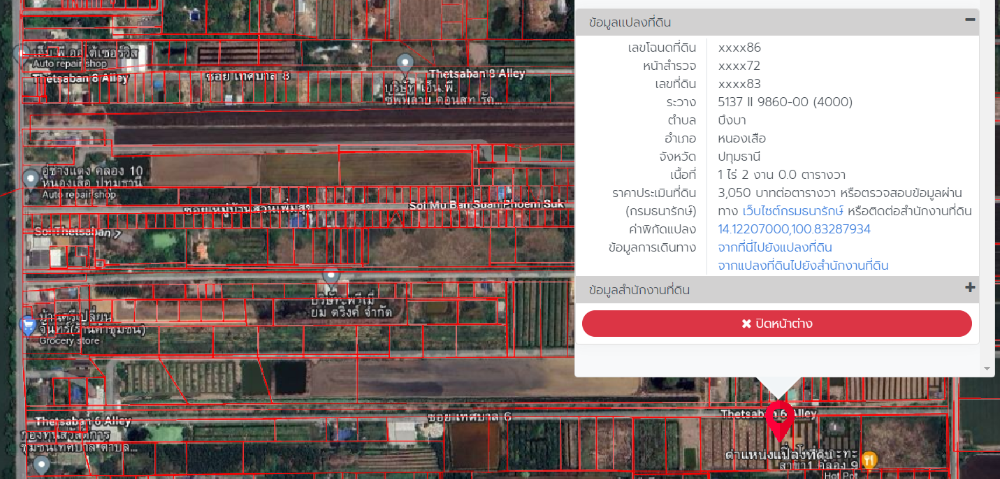Viewport: 1000px width, 479px height.
Task: Open directions link จากที่นี่ไปยังแปลงที่ดิน
Action: pyautogui.click(x=775, y=247)
